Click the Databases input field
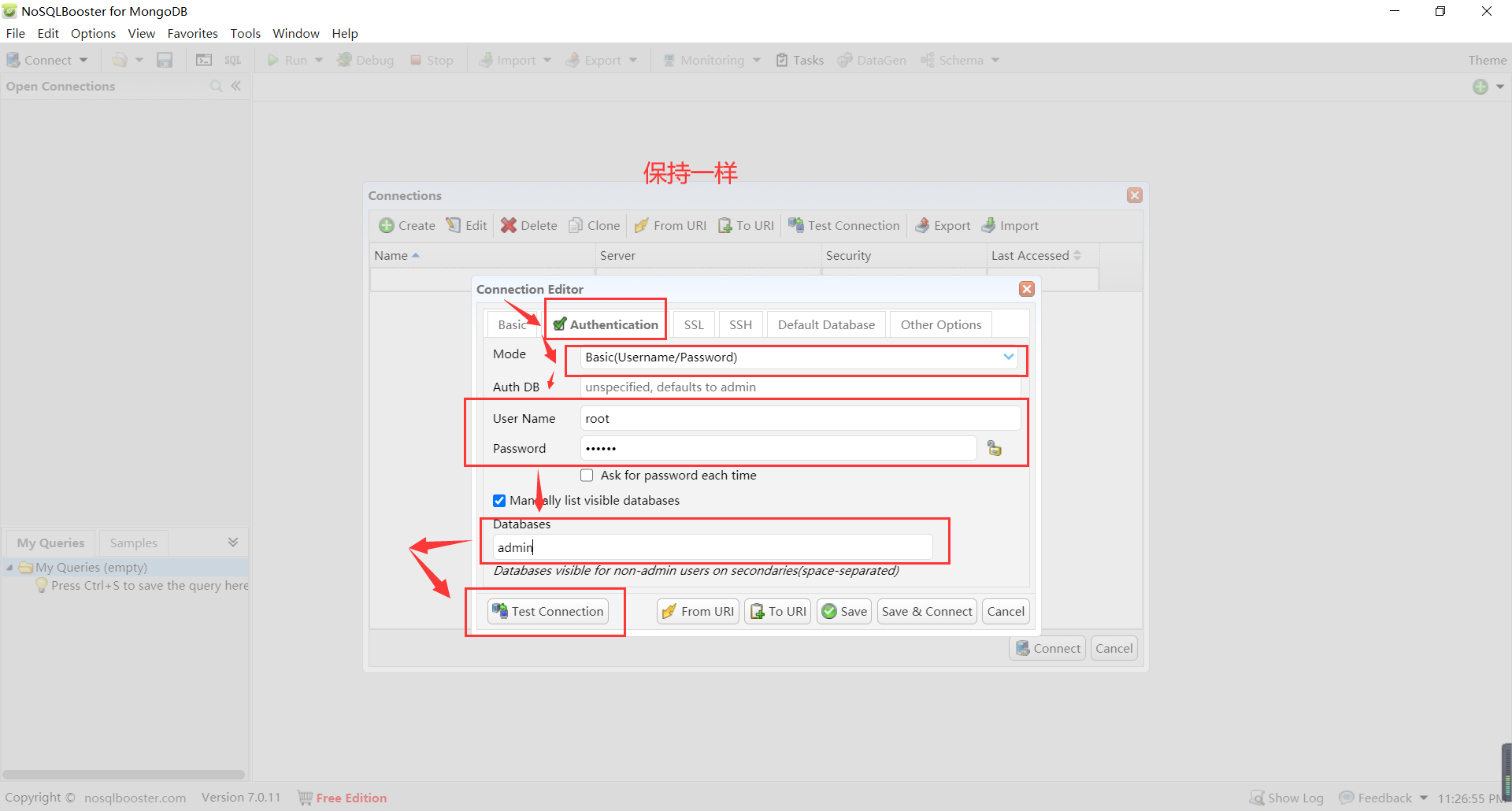Image resolution: width=1512 pixels, height=811 pixels. pos(713,547)
